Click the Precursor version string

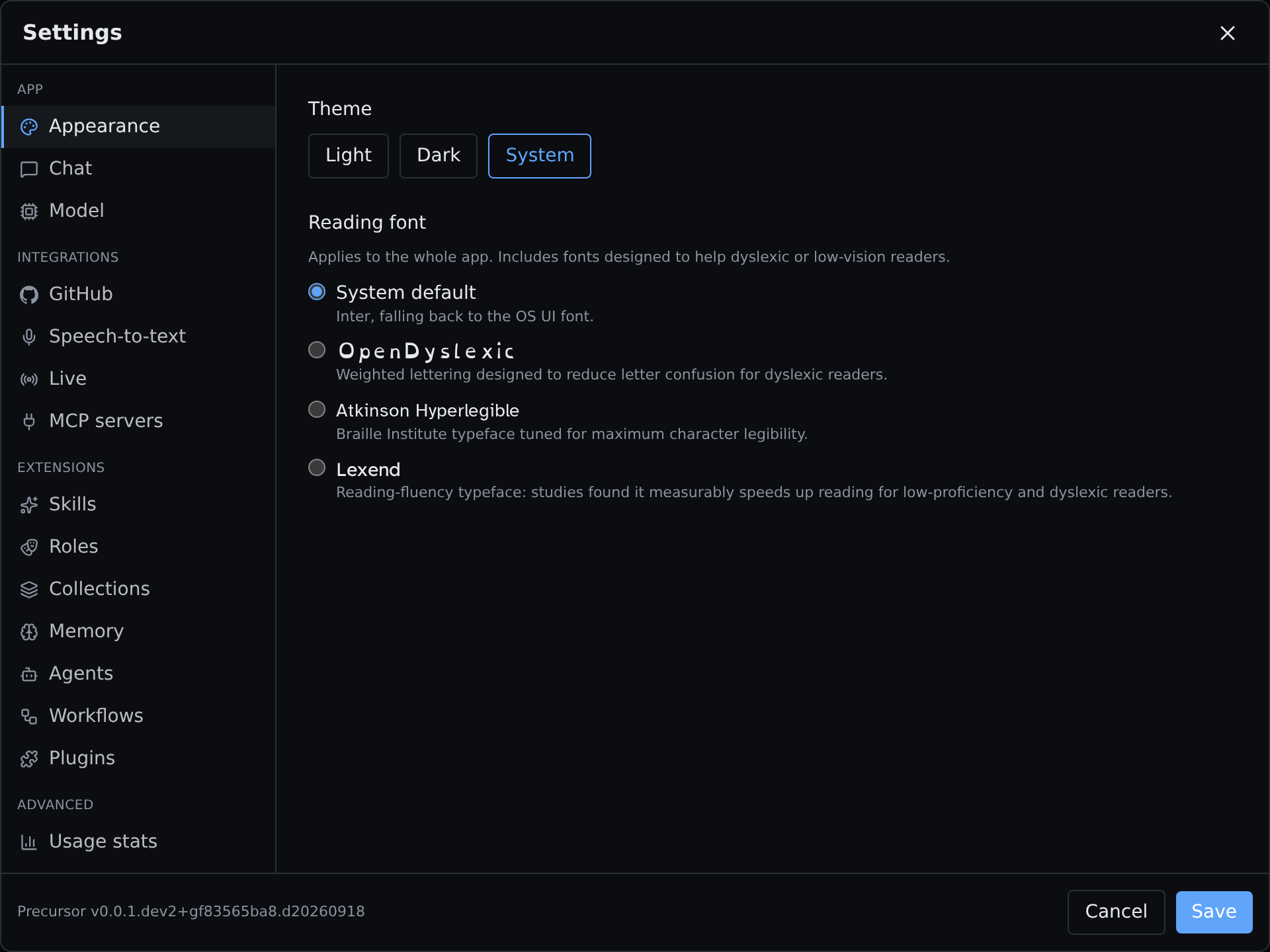(x=191, y=912)
